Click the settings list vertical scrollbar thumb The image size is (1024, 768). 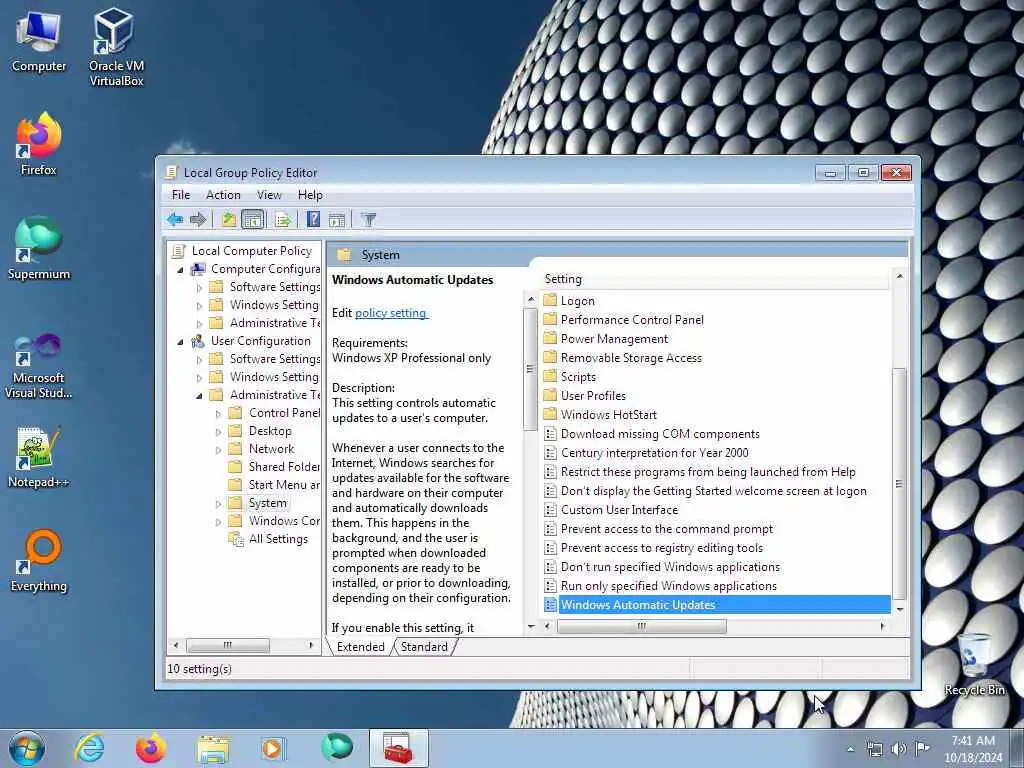(899, 483)
